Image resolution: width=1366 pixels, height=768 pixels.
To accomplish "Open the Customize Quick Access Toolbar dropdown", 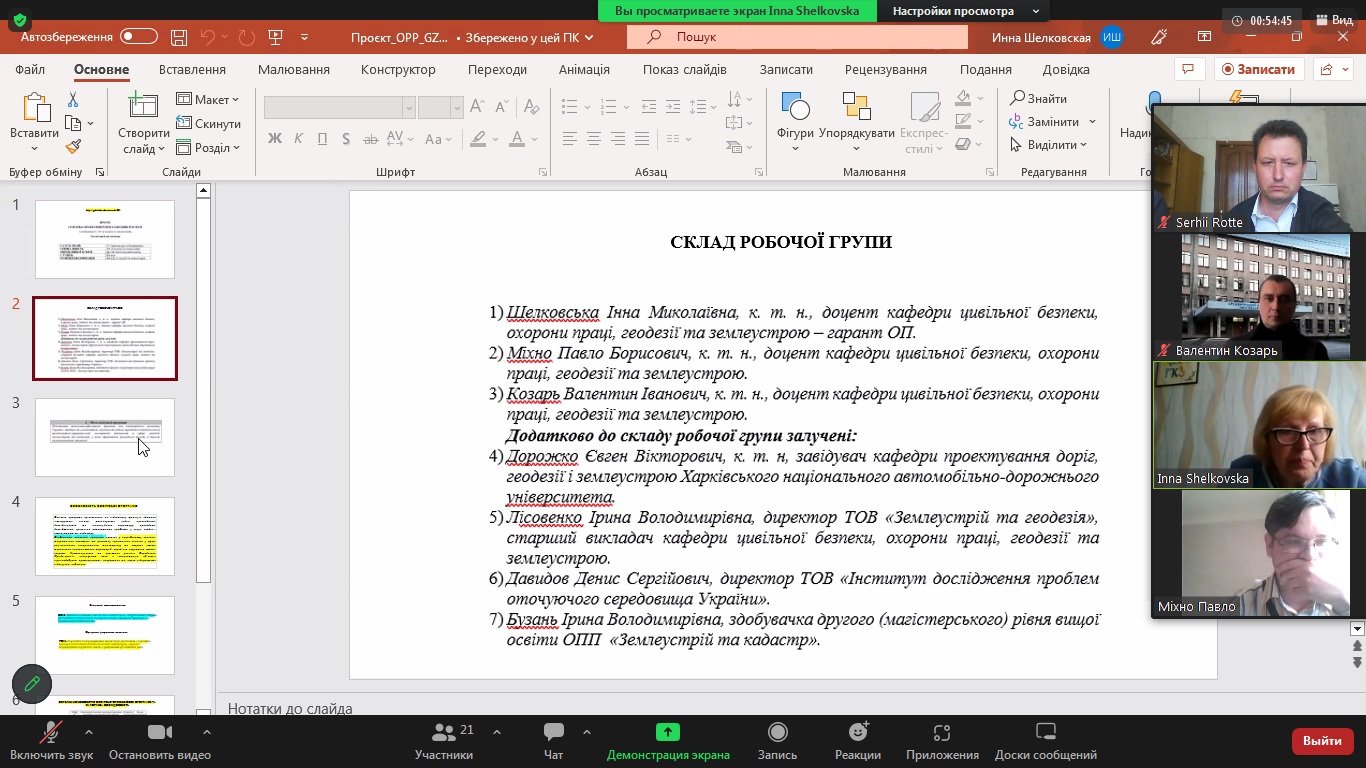I will coord(305,37).
